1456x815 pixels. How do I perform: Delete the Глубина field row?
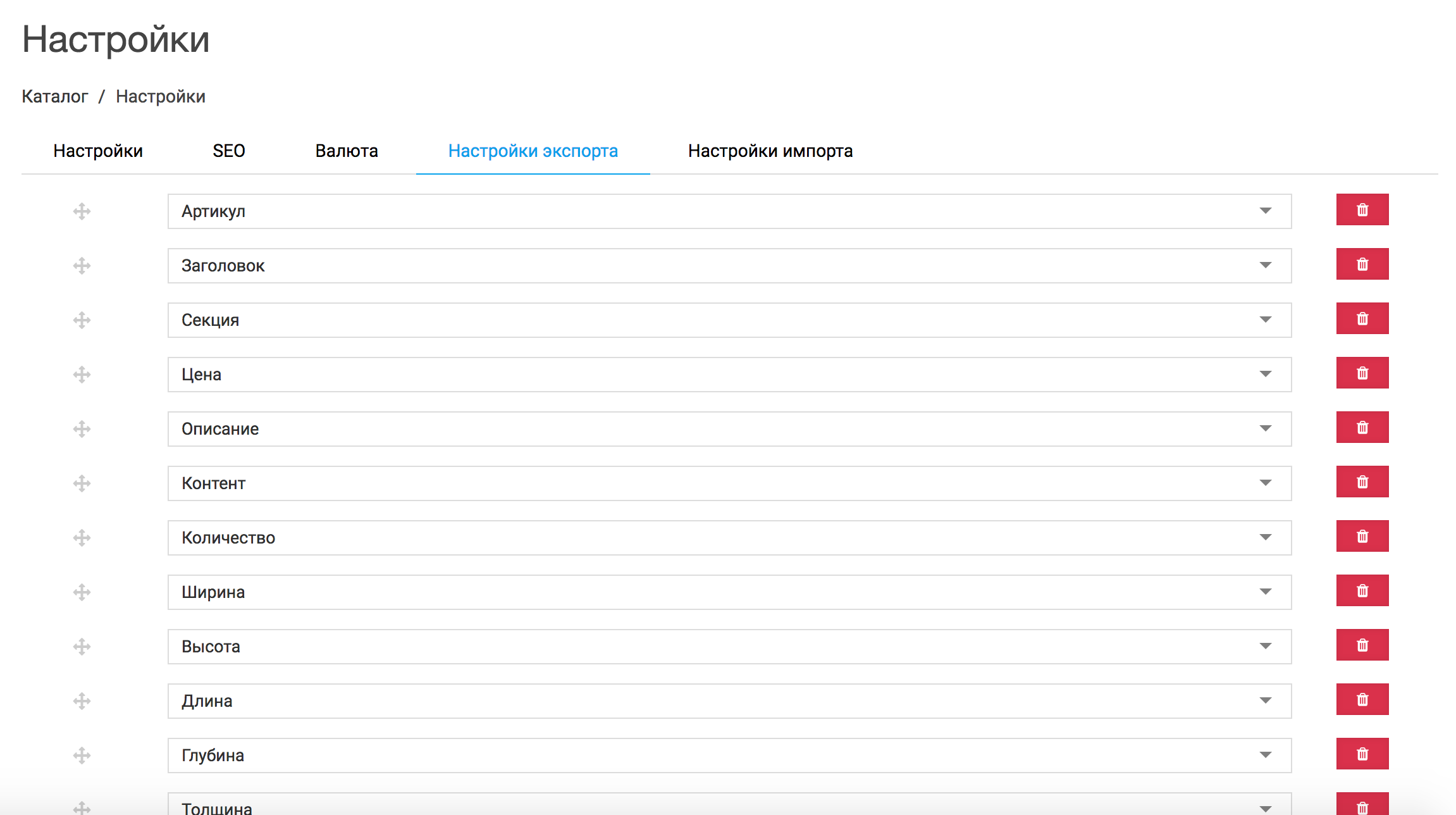(1362, 754)
